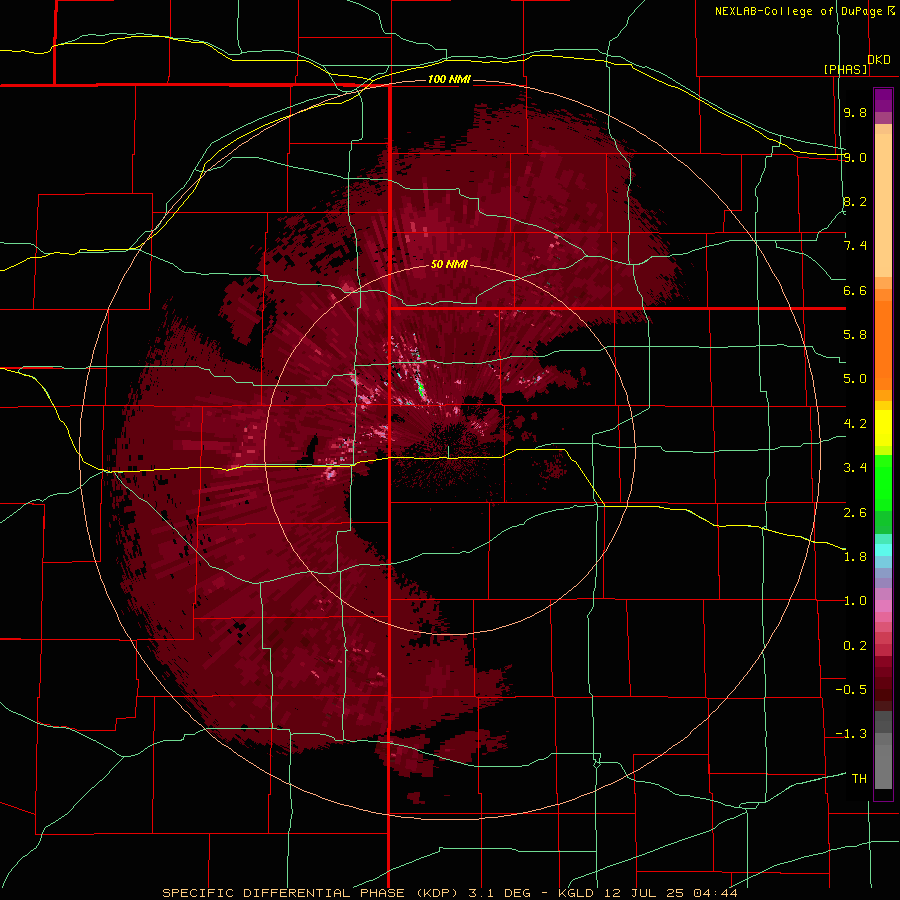
Task: Select the 5.0 legend value
Action: pyautogui.click(x=855, y=379)
